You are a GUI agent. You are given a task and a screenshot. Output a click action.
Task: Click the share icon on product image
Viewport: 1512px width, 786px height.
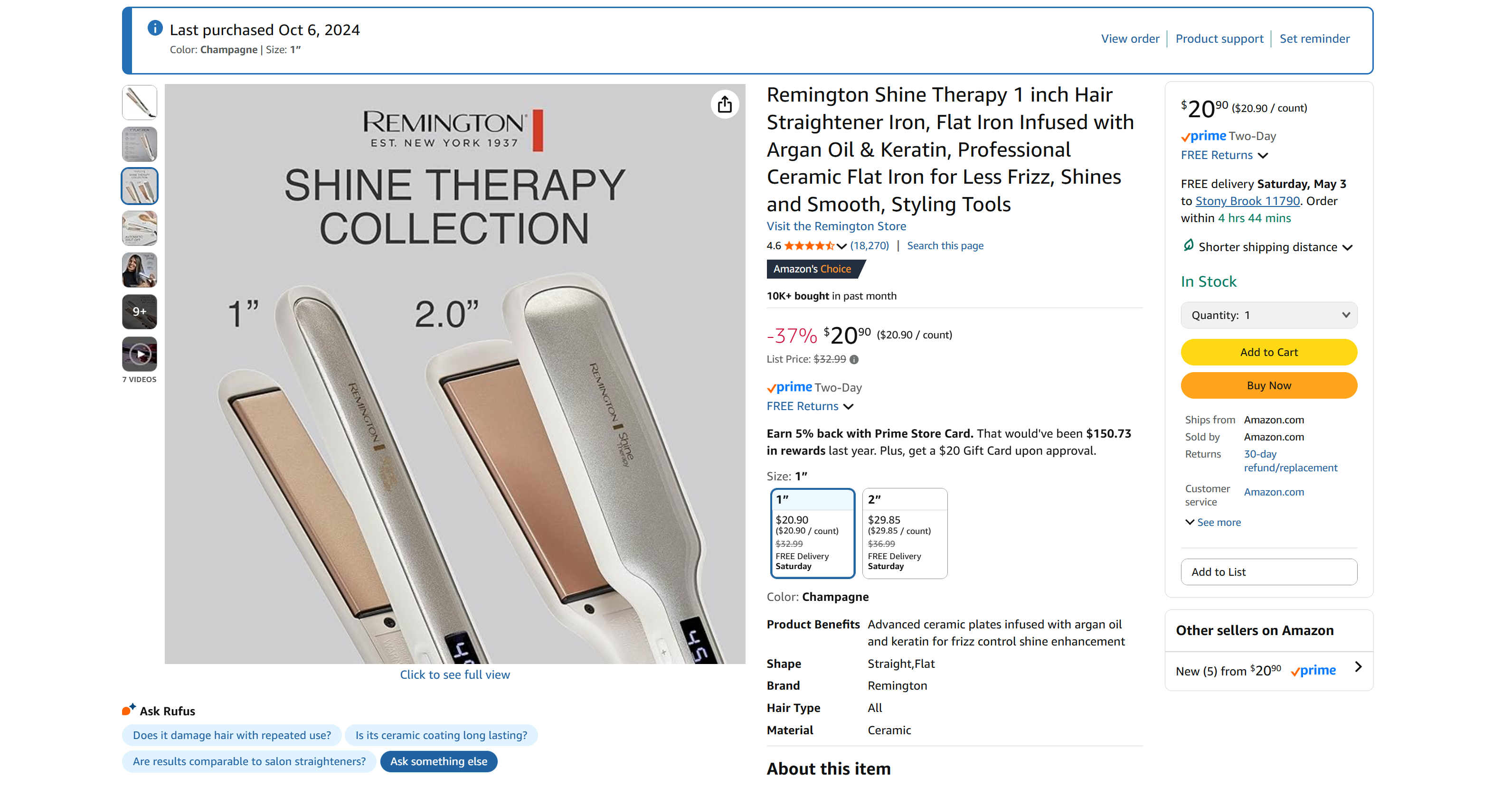pos(724,104)
